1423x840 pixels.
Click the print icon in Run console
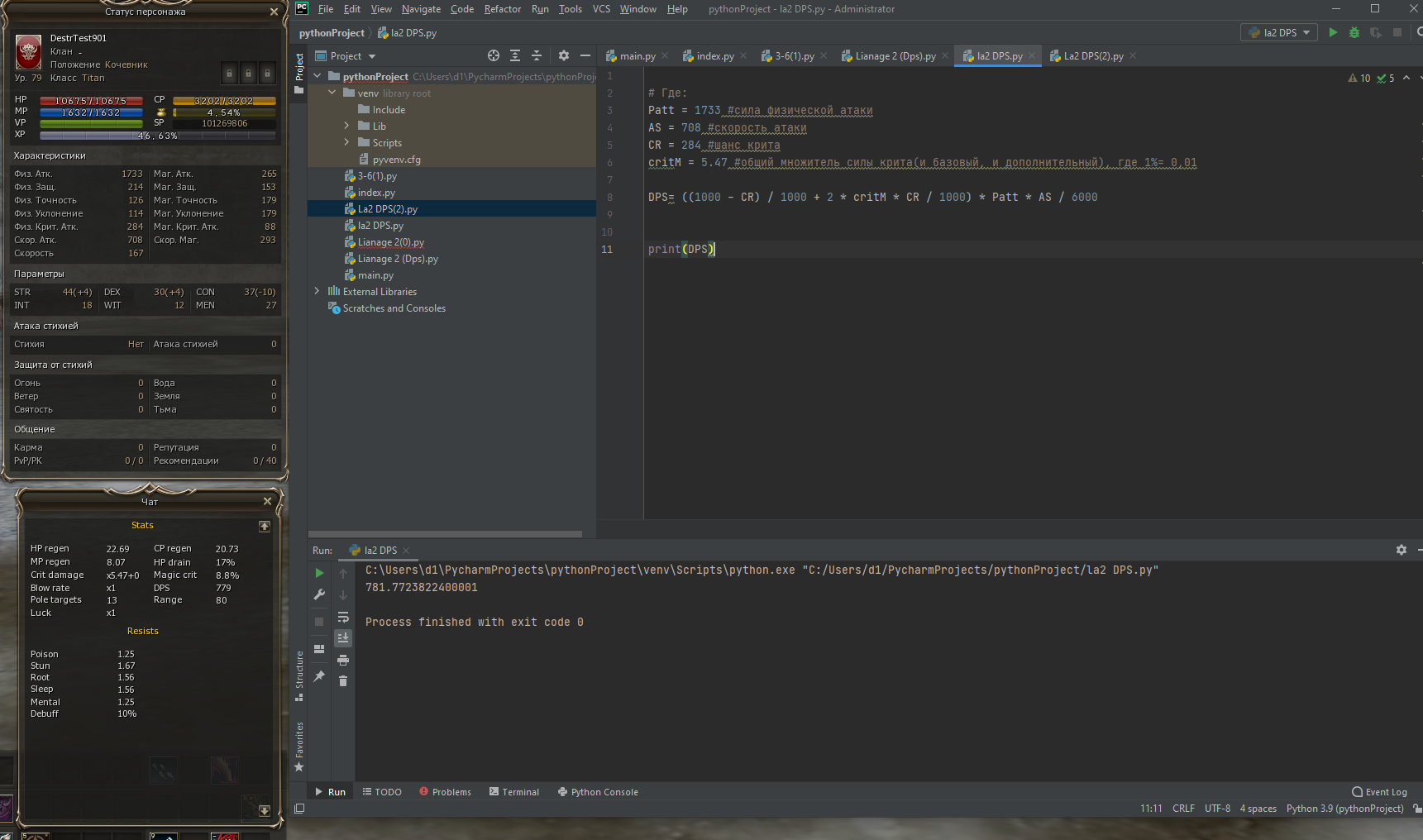coord(343,660)
